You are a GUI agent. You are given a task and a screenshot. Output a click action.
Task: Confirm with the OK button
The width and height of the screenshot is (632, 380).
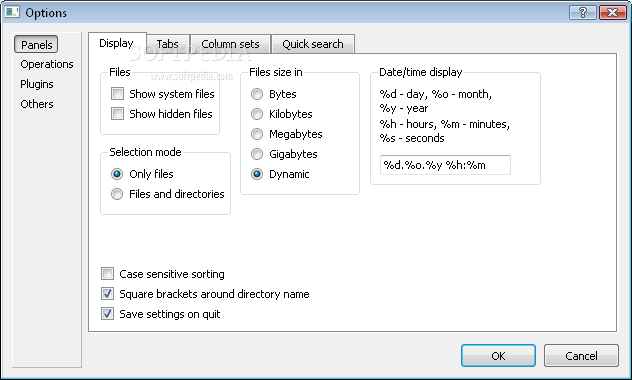point(498,355)
